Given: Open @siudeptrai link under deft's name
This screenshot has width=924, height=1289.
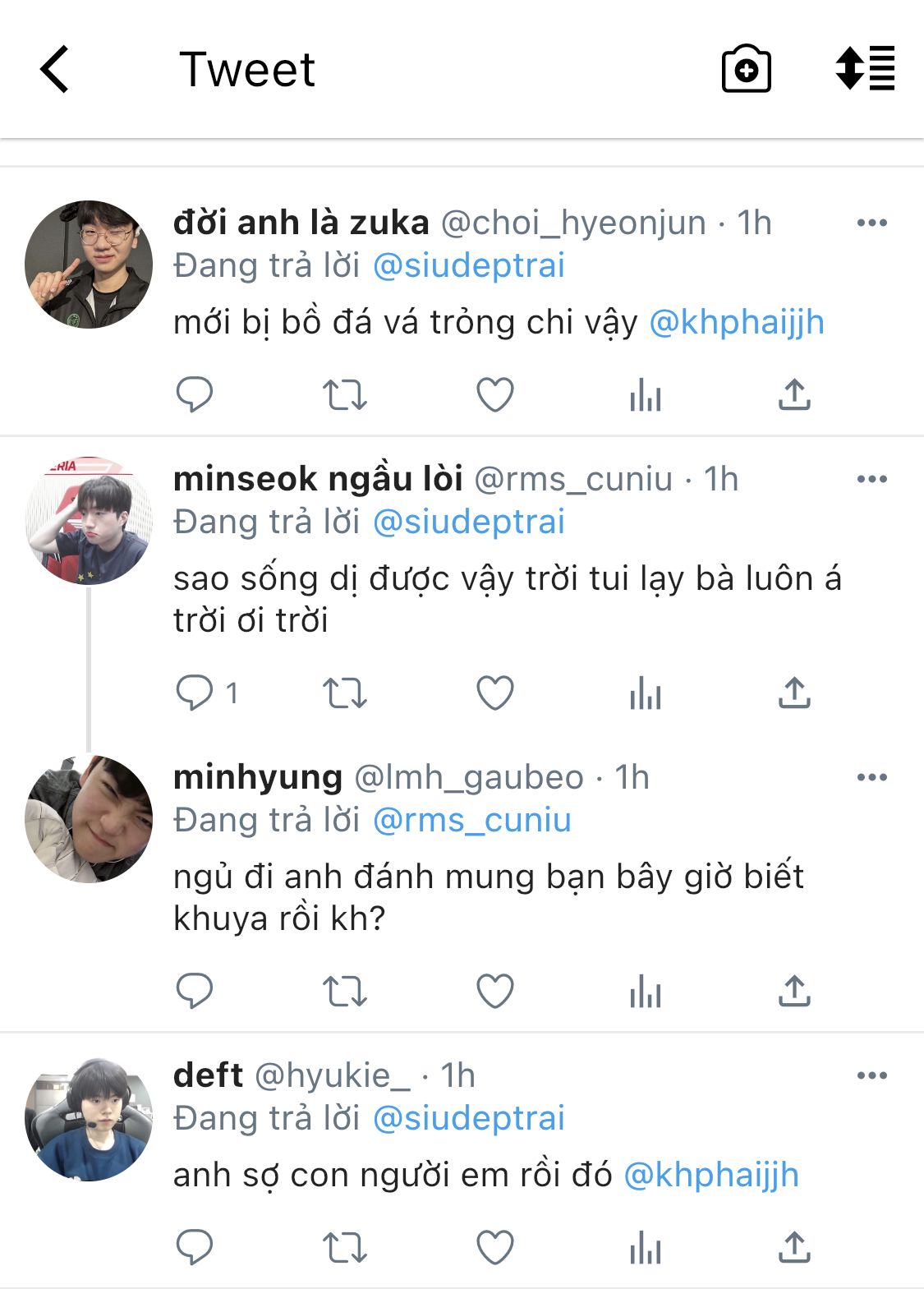Looking at the screenshot, I should click(469, 1118).
